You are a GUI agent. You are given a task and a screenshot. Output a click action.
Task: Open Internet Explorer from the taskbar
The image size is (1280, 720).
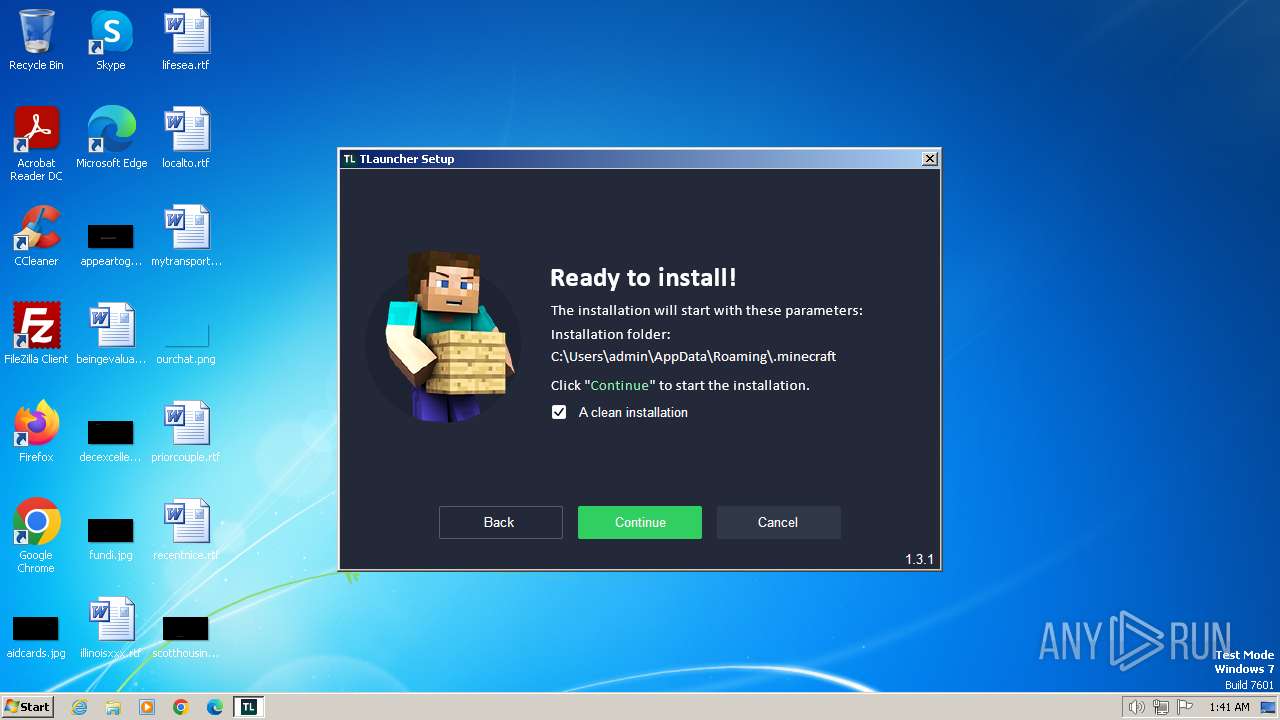pyautogui.click(x=79, y=707)
